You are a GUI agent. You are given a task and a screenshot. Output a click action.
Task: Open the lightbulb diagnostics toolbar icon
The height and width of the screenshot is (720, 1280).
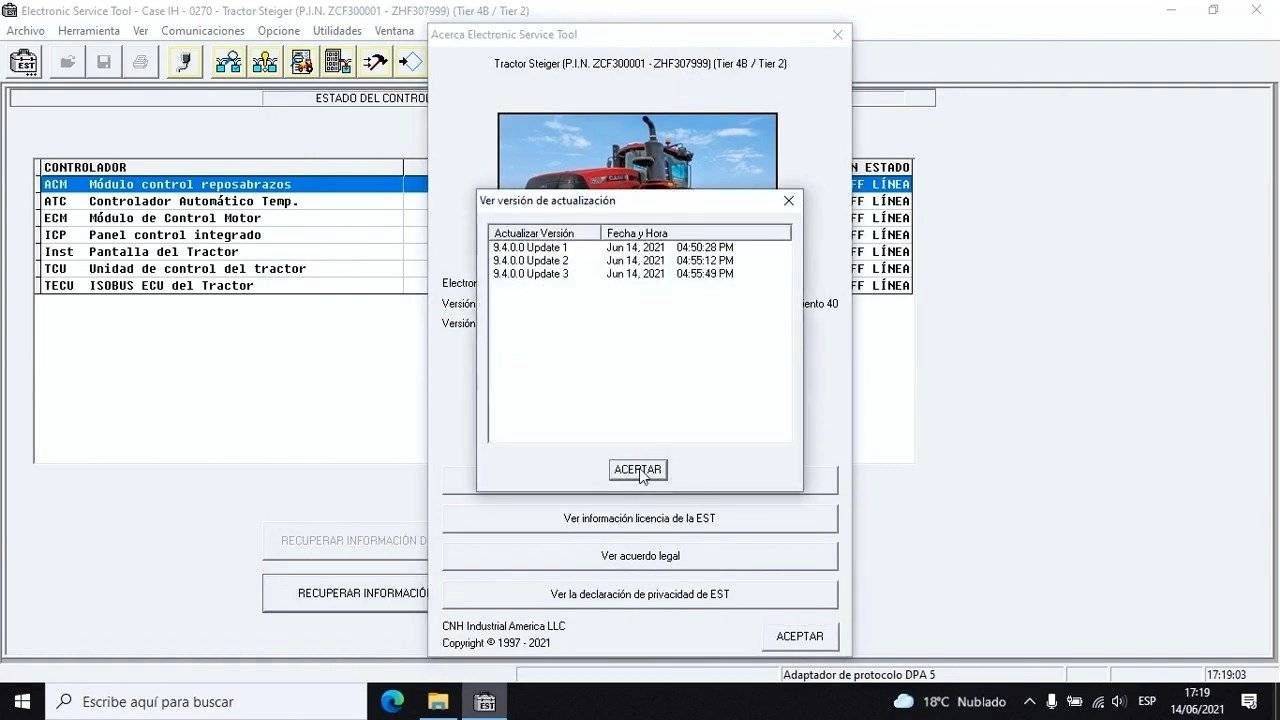(x=266, y=62)
